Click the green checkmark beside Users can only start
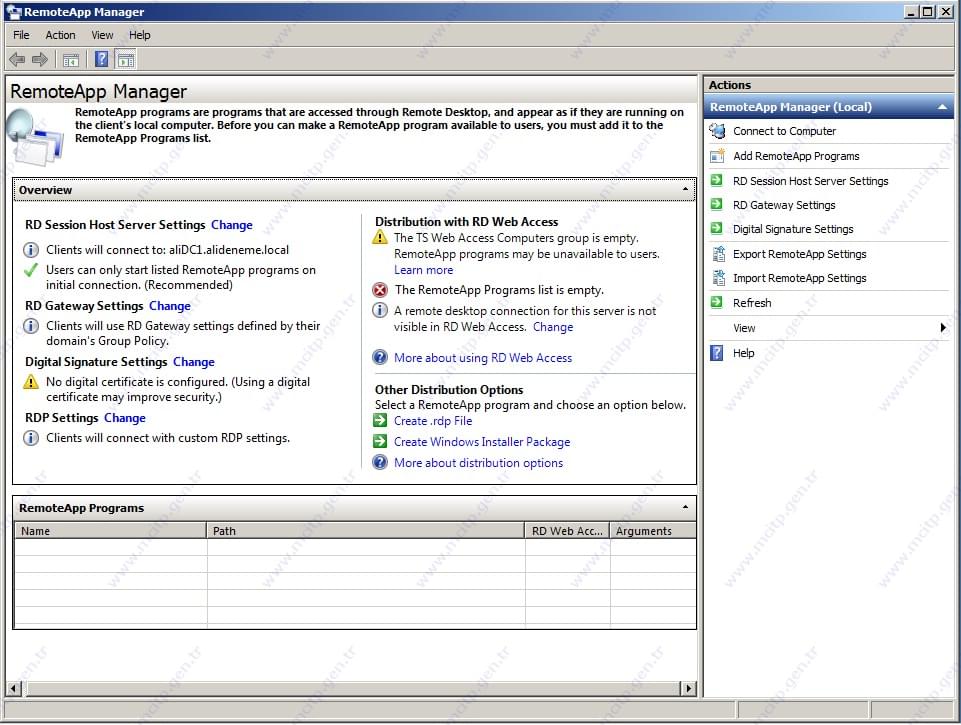Screen dimensions: 961x725 tap(31, 270)
